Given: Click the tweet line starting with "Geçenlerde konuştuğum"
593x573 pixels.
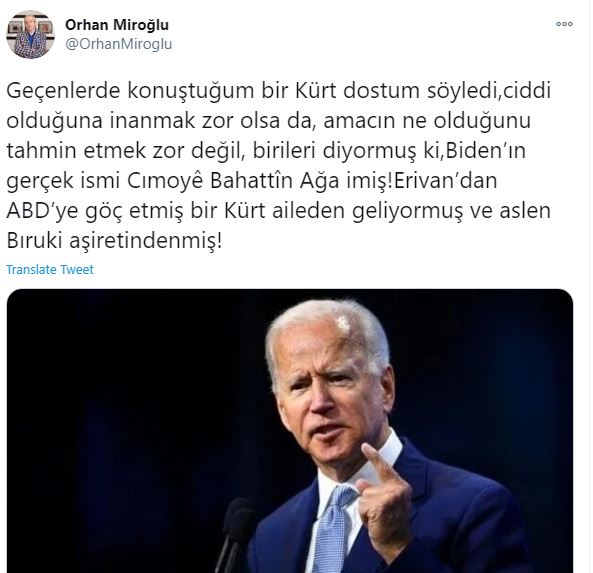Looking at the screenshot, I should 279,91.
